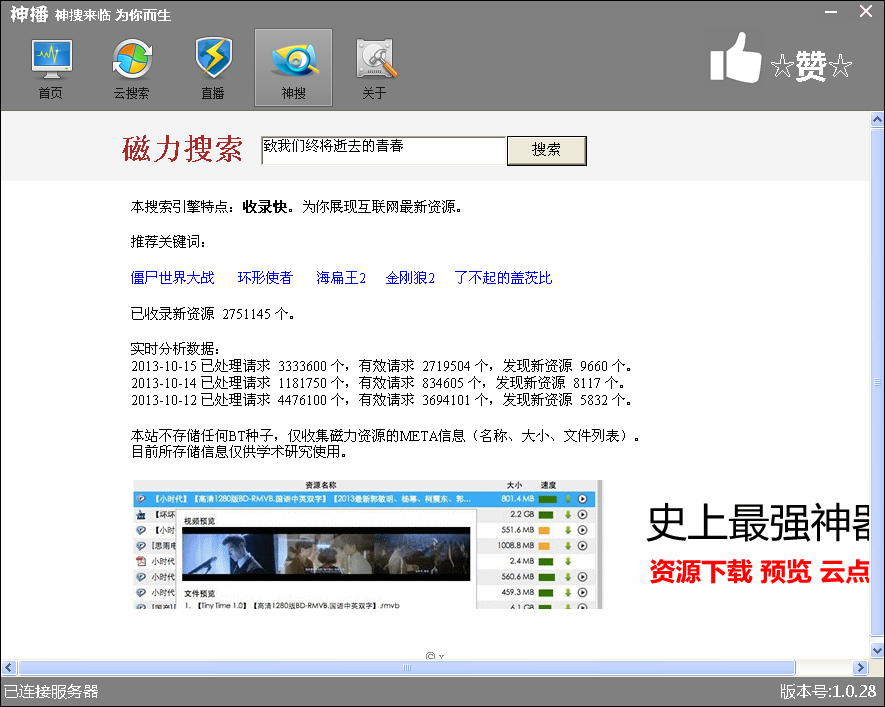Open the 环形使者 keyword link
Viewport: 885px width, 707px height.
coord(265,278)
